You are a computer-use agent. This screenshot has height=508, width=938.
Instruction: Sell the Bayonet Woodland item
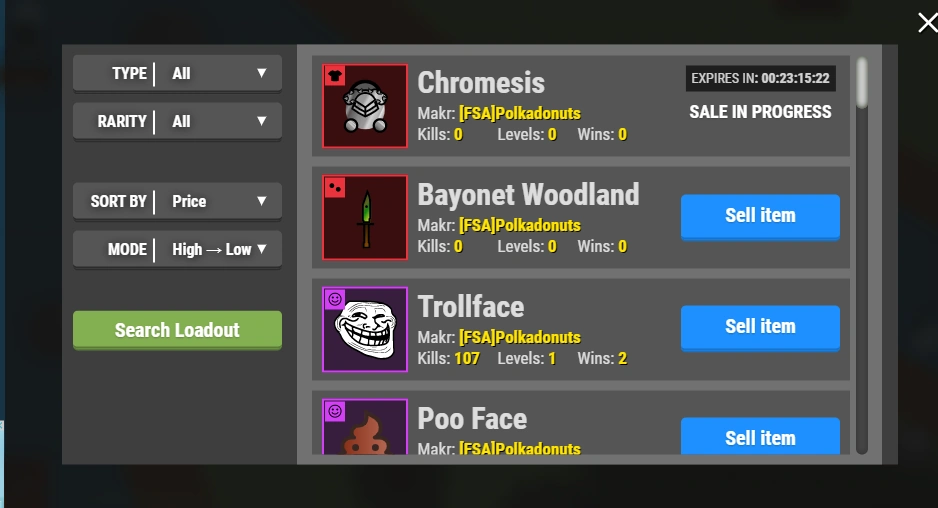pyautogui.click(x=760, y=216)
